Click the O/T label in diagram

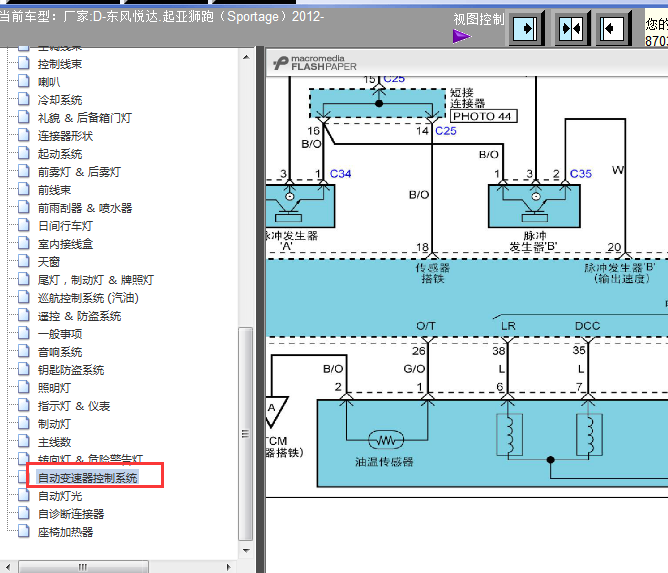click(x=426, y=326)
